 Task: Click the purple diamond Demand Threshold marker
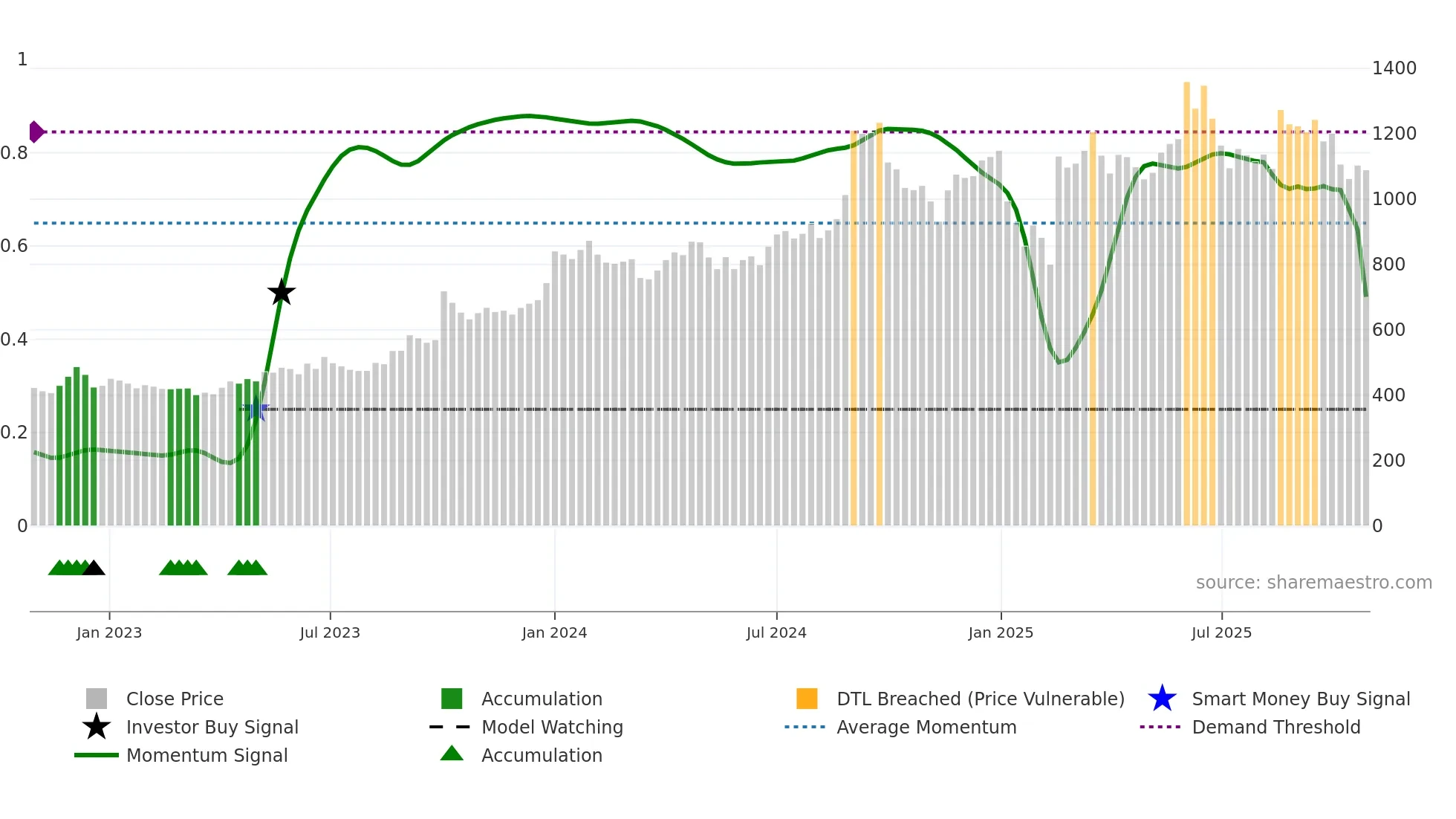click(36, 132)
